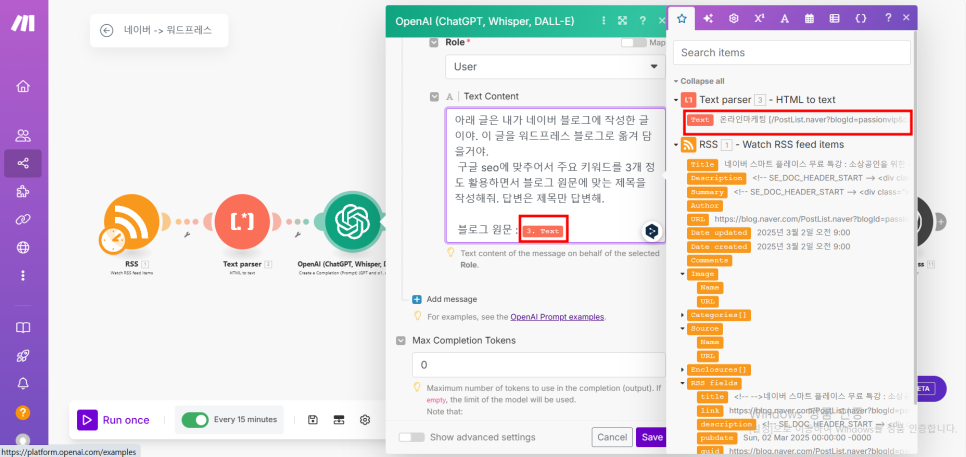Screen dimensions: 966x457
Task: Click the Text Content prompt text area
Action: [555, 176]
